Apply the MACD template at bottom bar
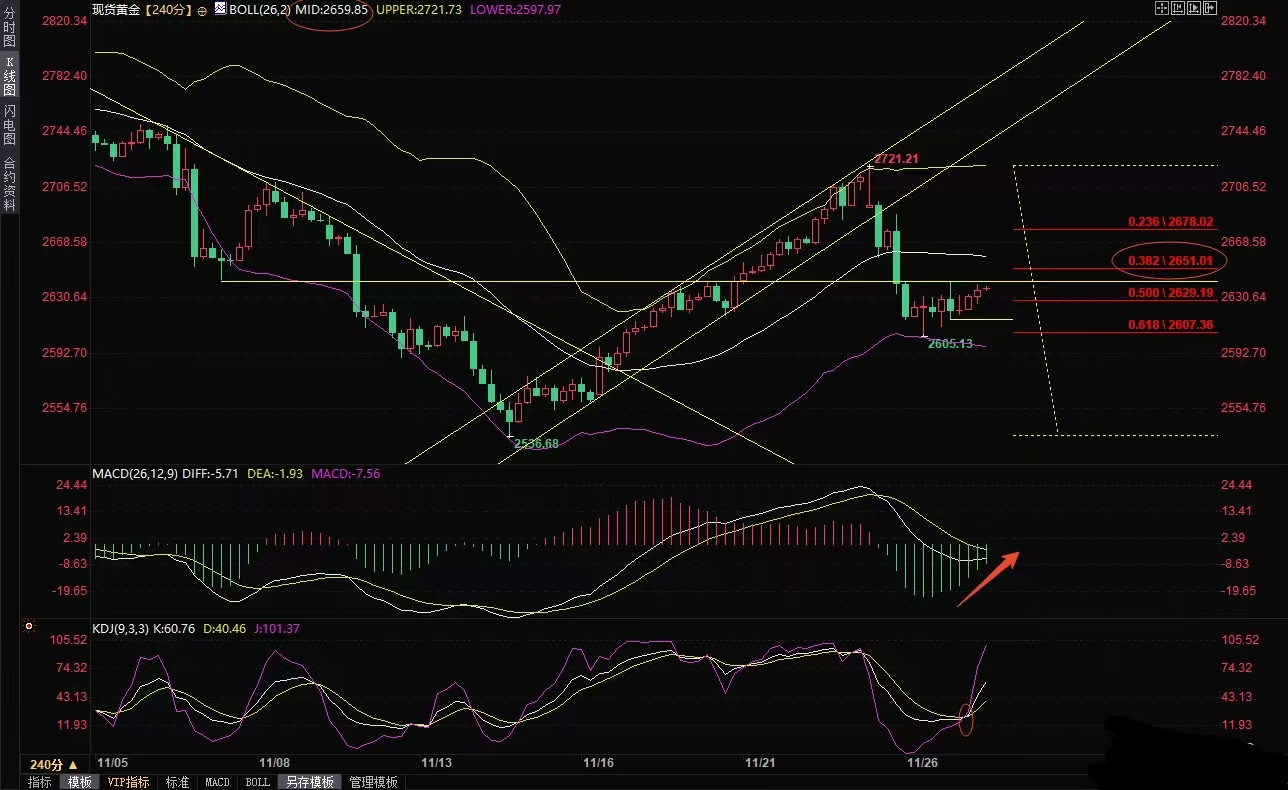 coord(217,782)
